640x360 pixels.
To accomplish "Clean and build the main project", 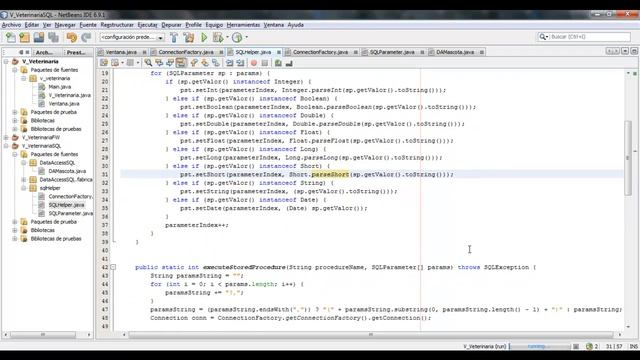I will 189,38.
